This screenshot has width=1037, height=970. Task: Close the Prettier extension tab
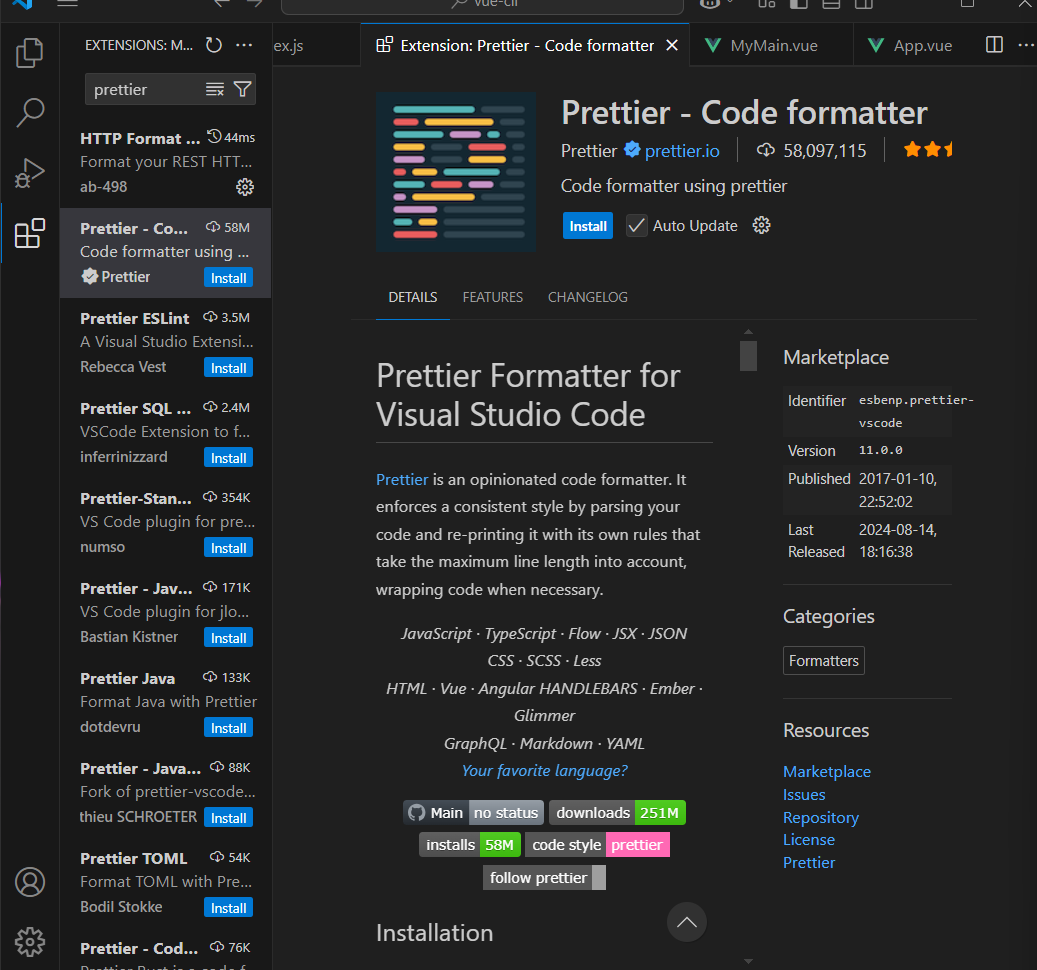pyautogui.click(x=672, y=45)
